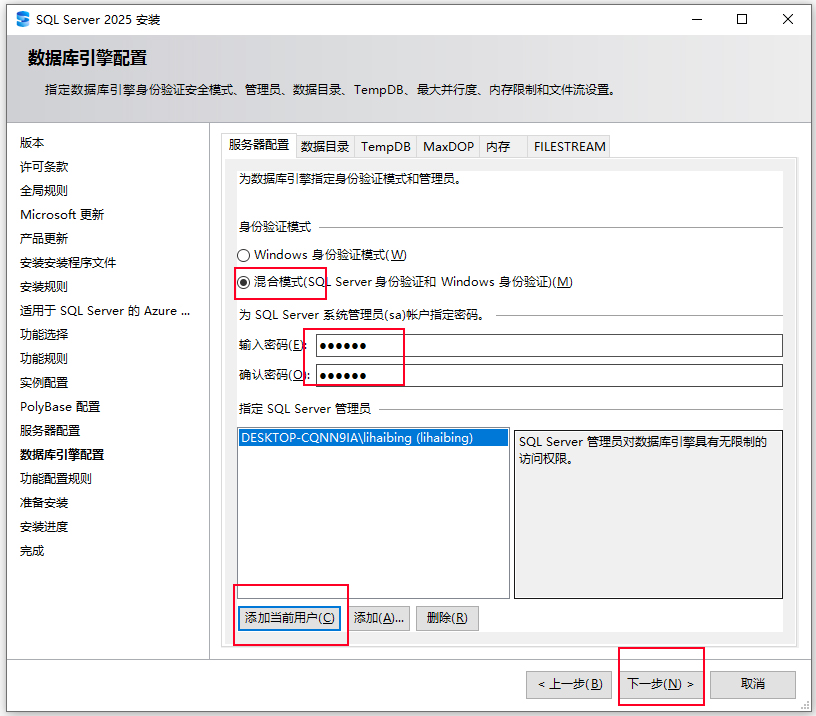Click the 输入密码 password field

click(549, 346)
